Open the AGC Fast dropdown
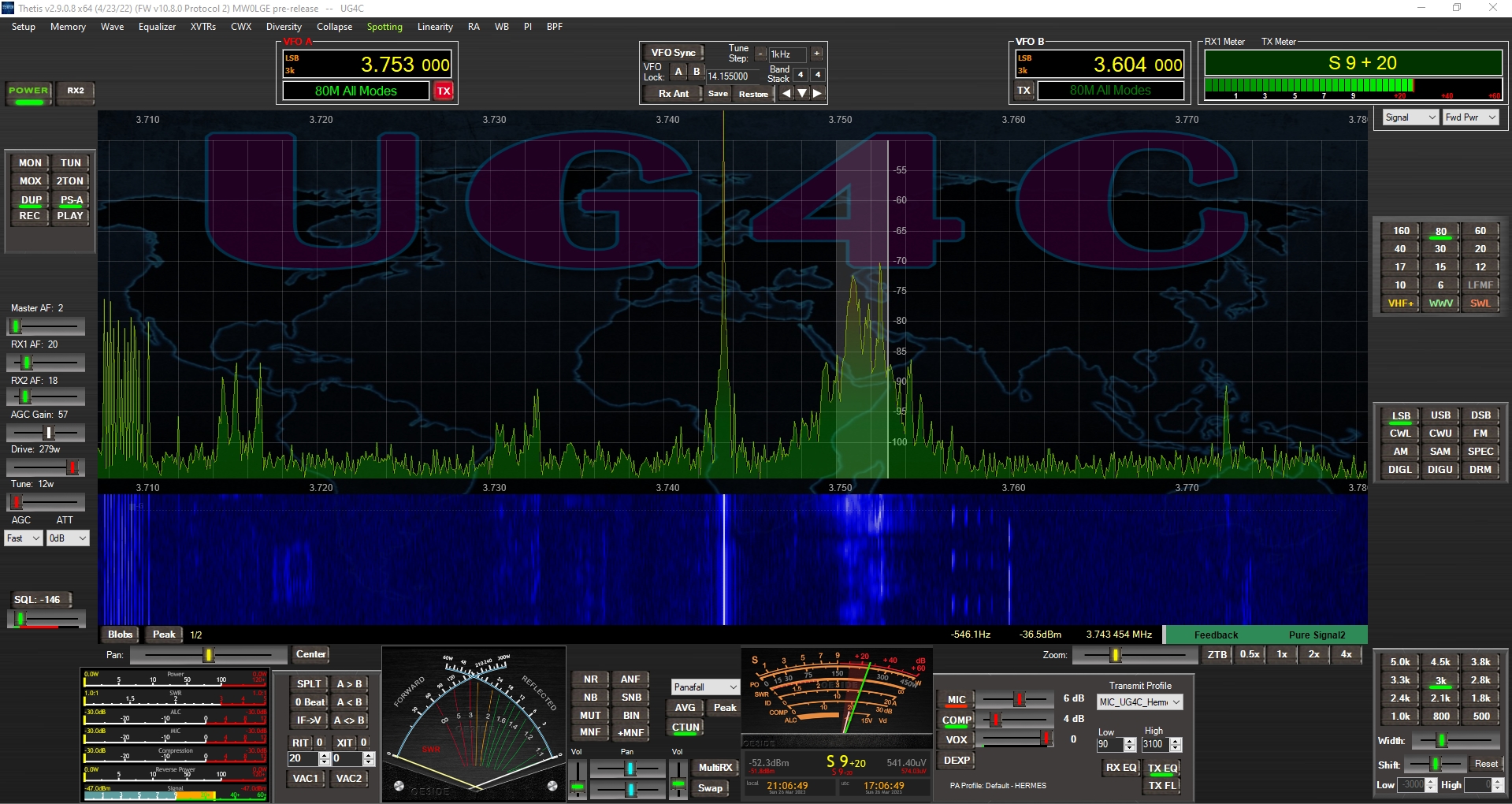This screenshot has height=804, width=1512. [23, 538]
